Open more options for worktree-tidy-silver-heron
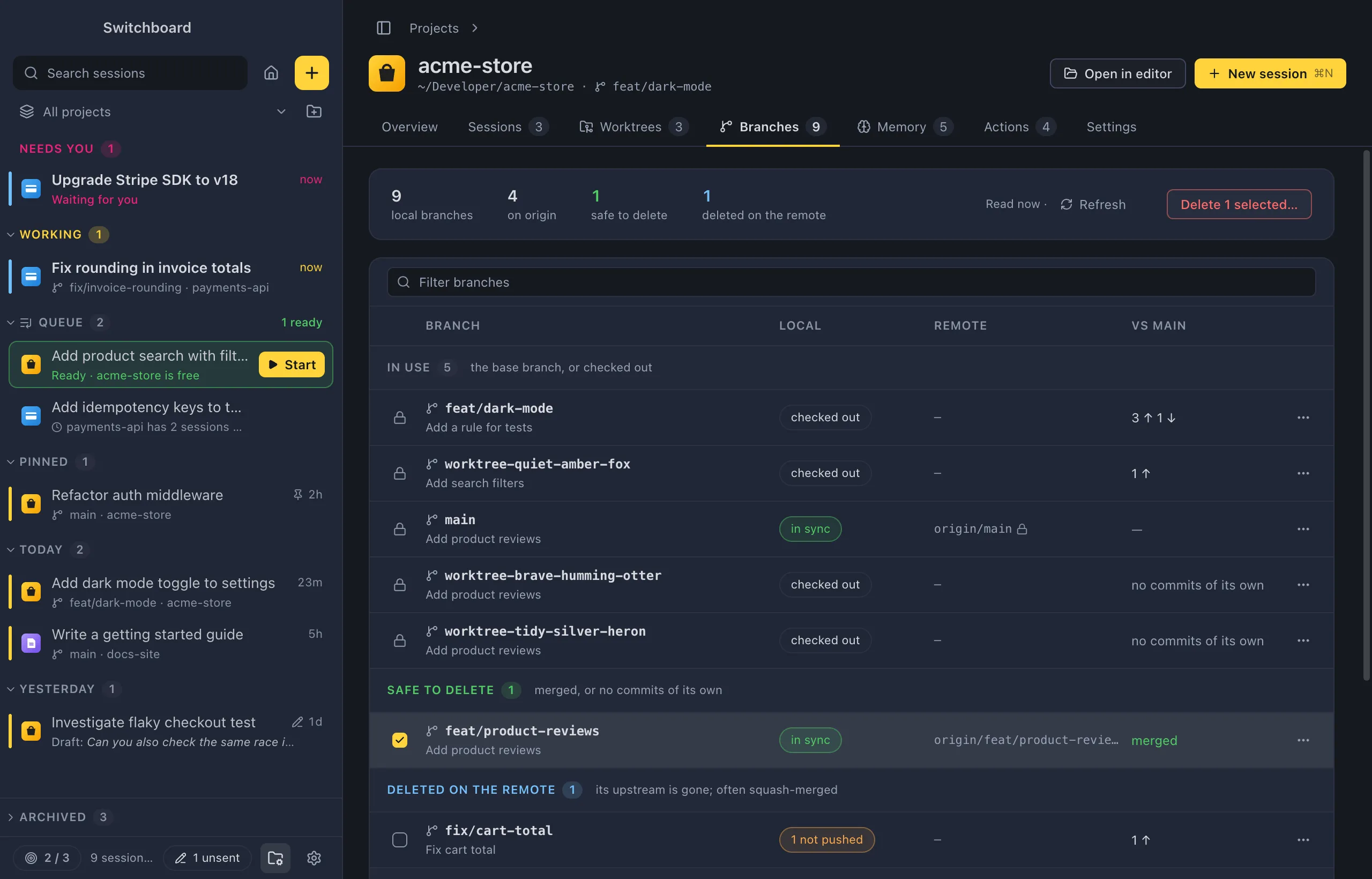This screenshot has width=1372, height=879. coord(1303,640)
